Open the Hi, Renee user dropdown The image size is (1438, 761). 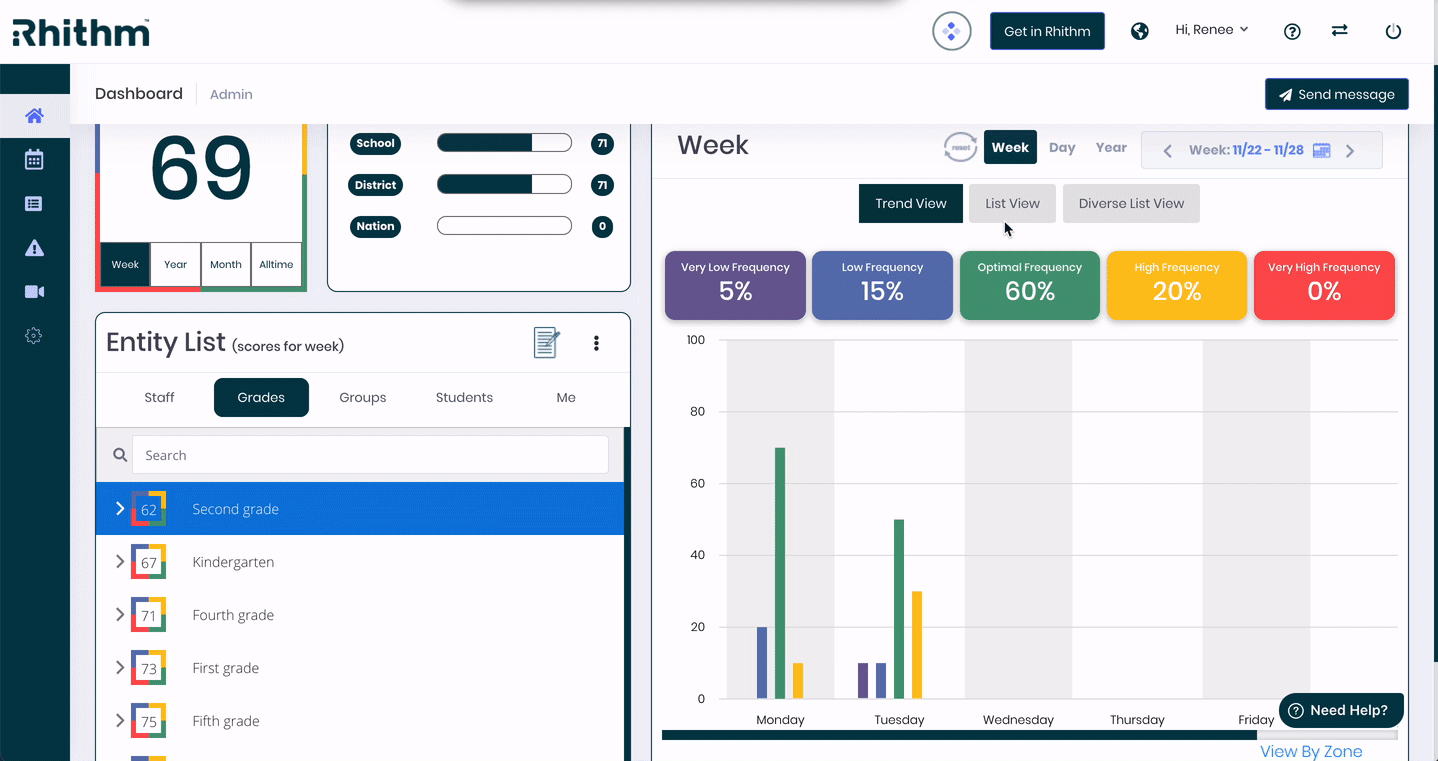(1212, 30)
